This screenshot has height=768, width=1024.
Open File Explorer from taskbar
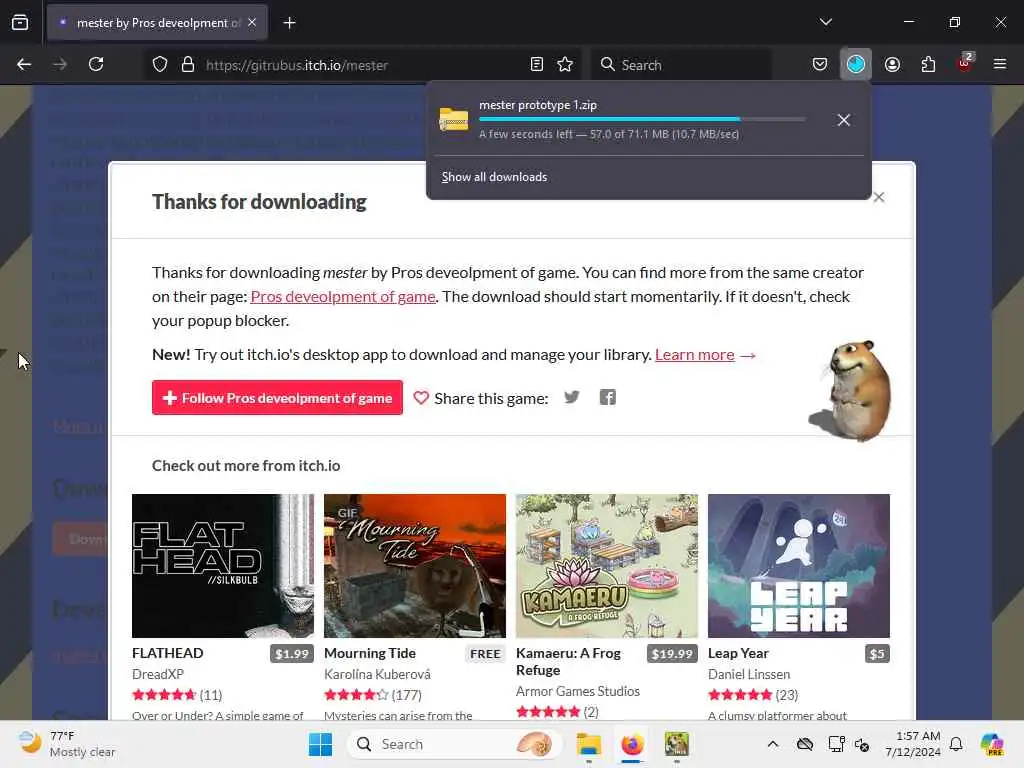click(x=588, y=744)
